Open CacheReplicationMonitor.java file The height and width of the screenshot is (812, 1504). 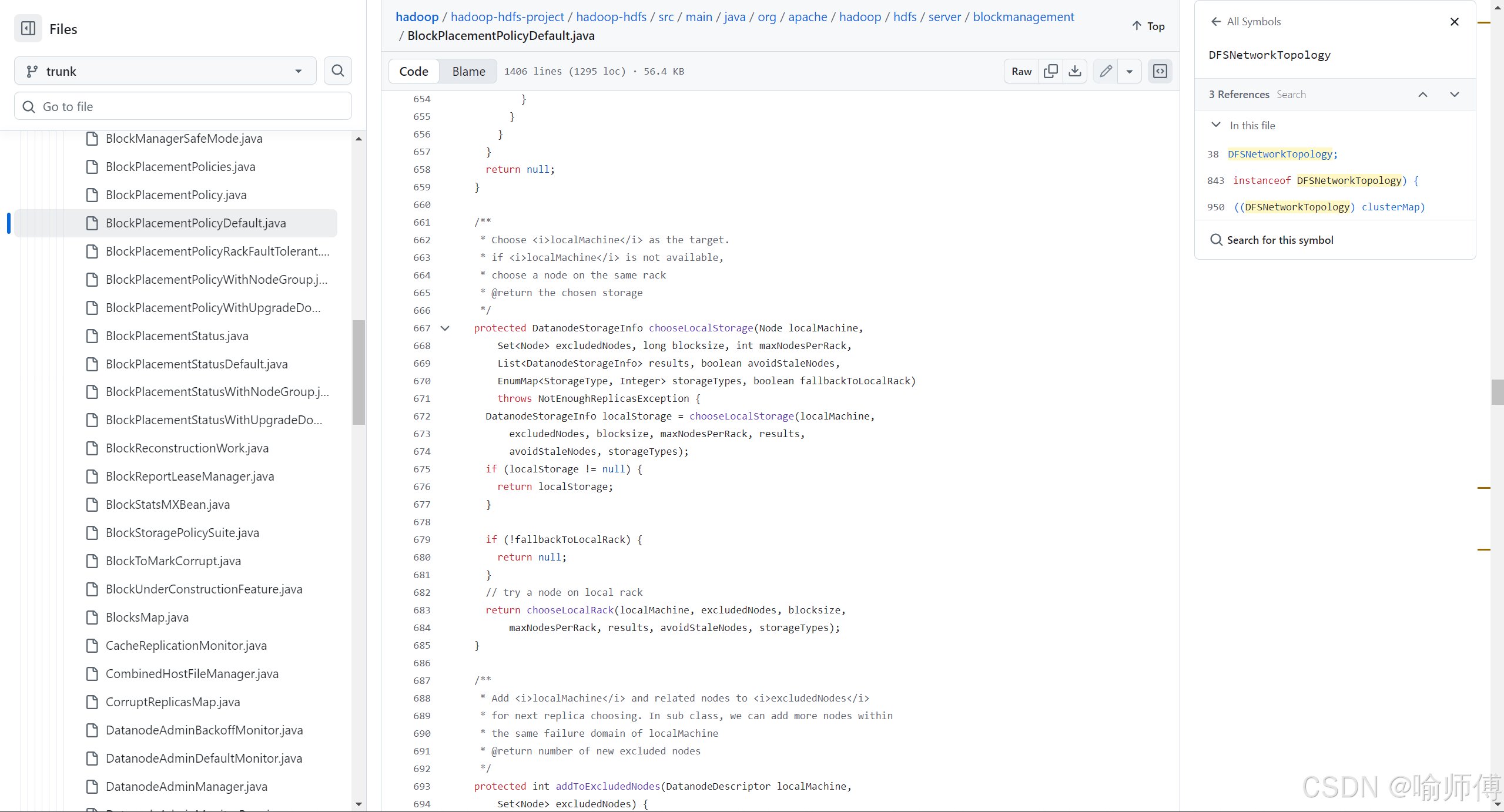point(186,646)
